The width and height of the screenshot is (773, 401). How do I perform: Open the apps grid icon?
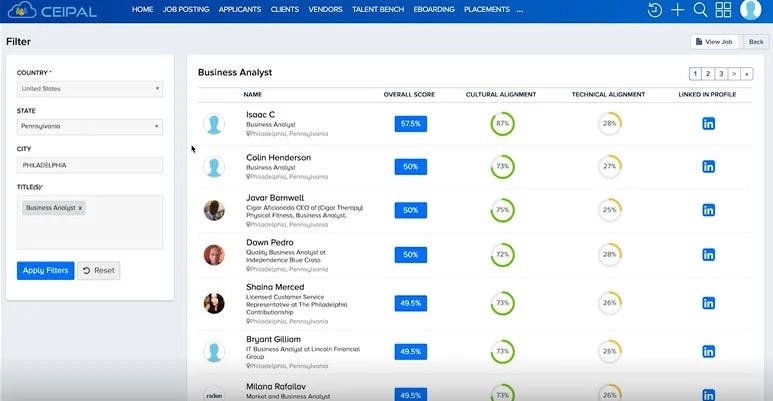pyautogui.click(x=723, y=10)
